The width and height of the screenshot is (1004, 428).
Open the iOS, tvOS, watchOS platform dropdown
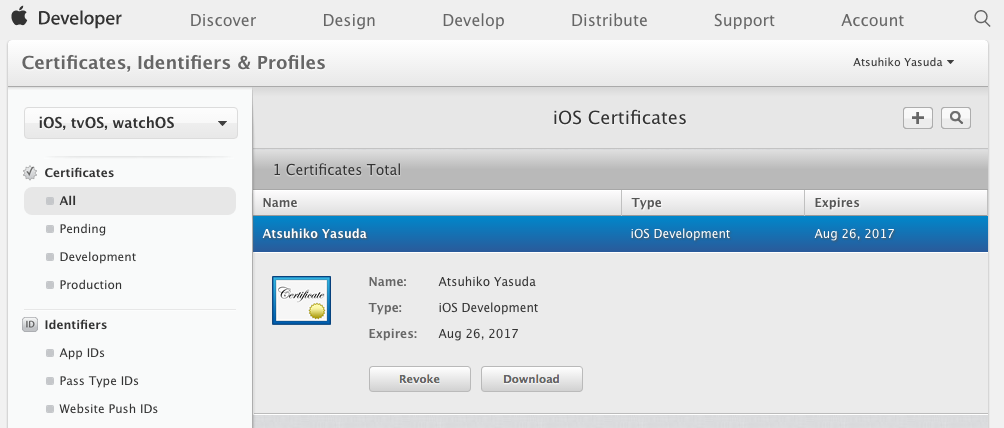tap(131, 123)
